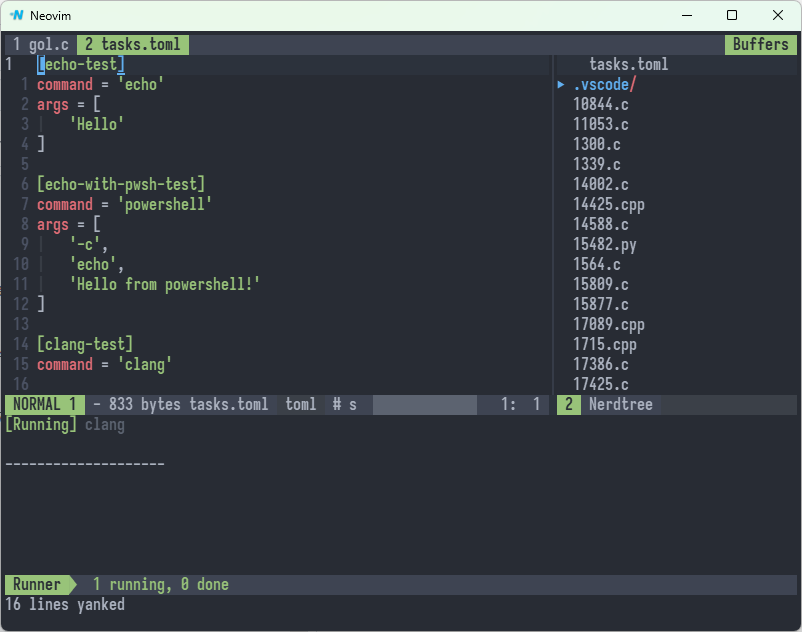802x632 pixels.
Task: Open 15877.c in Nerdtree
Action: click(600, 304)
